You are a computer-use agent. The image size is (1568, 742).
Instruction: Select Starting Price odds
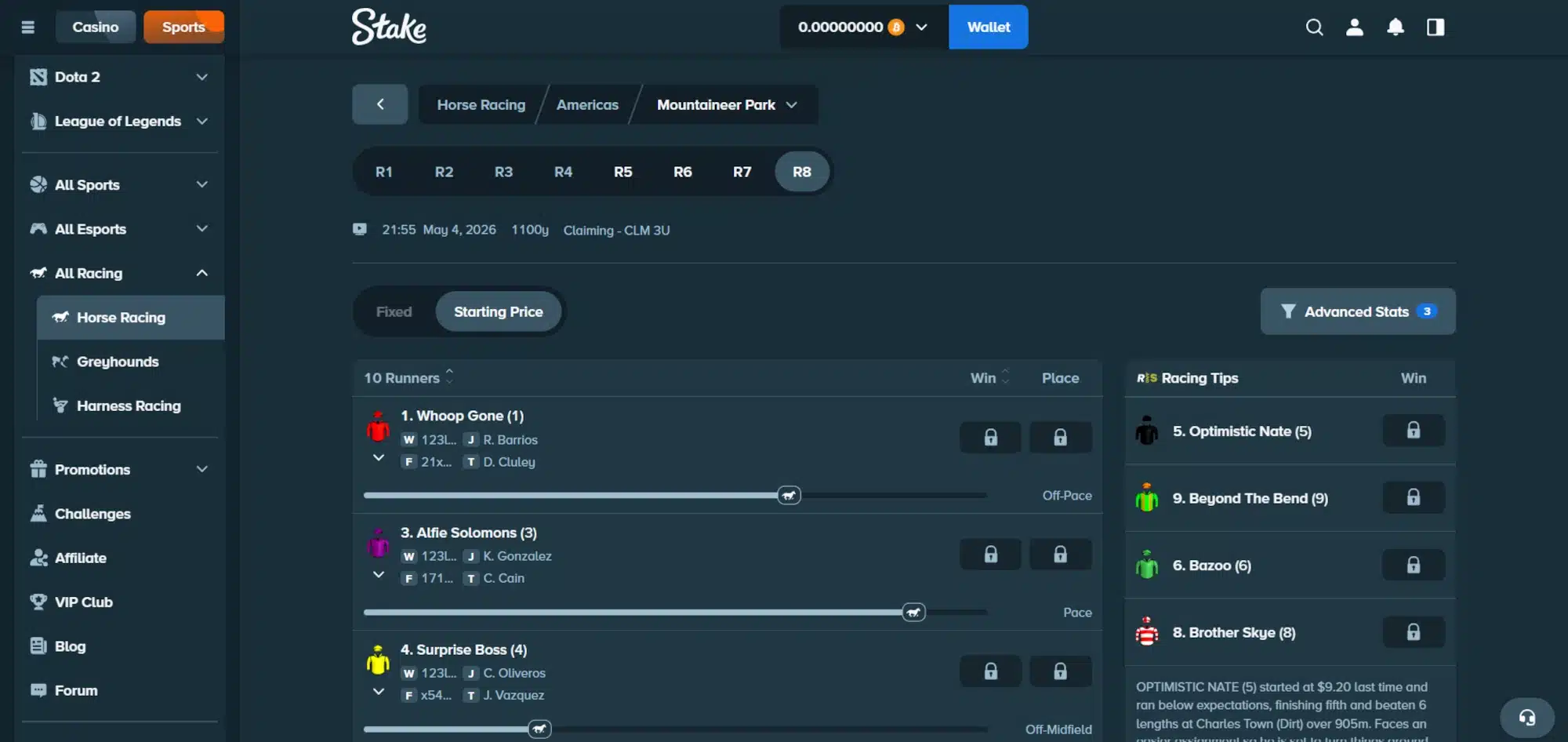click(x=499, y=311)
